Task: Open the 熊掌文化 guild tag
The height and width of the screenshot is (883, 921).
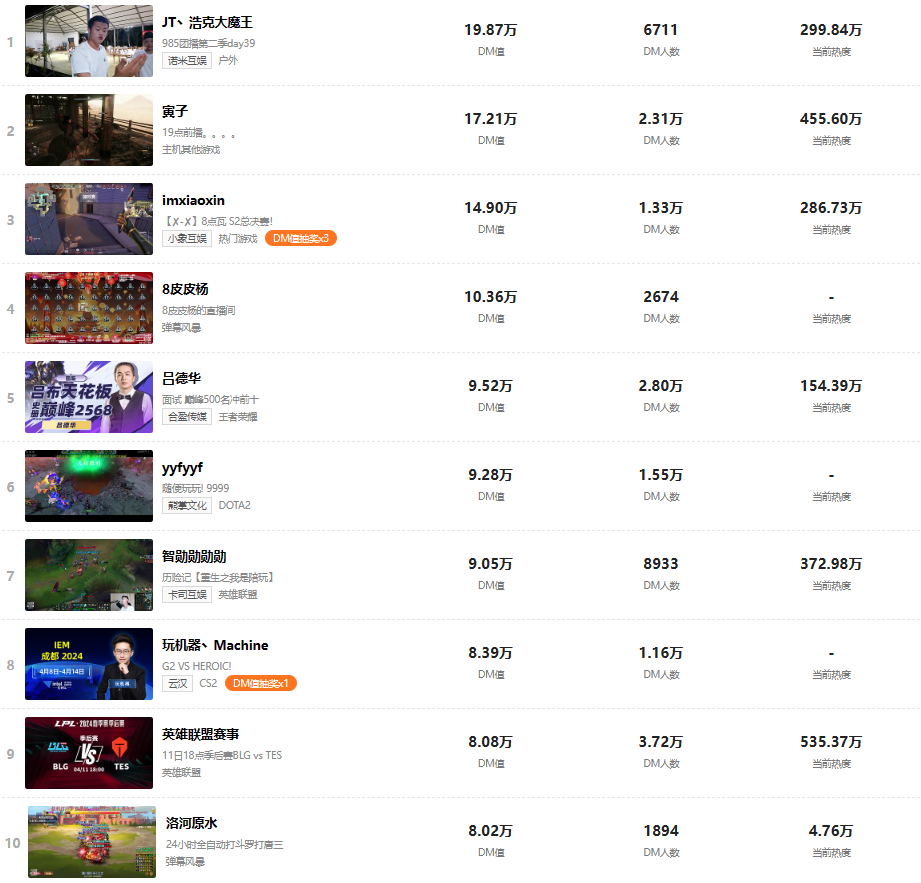Action: pos(187,505)
